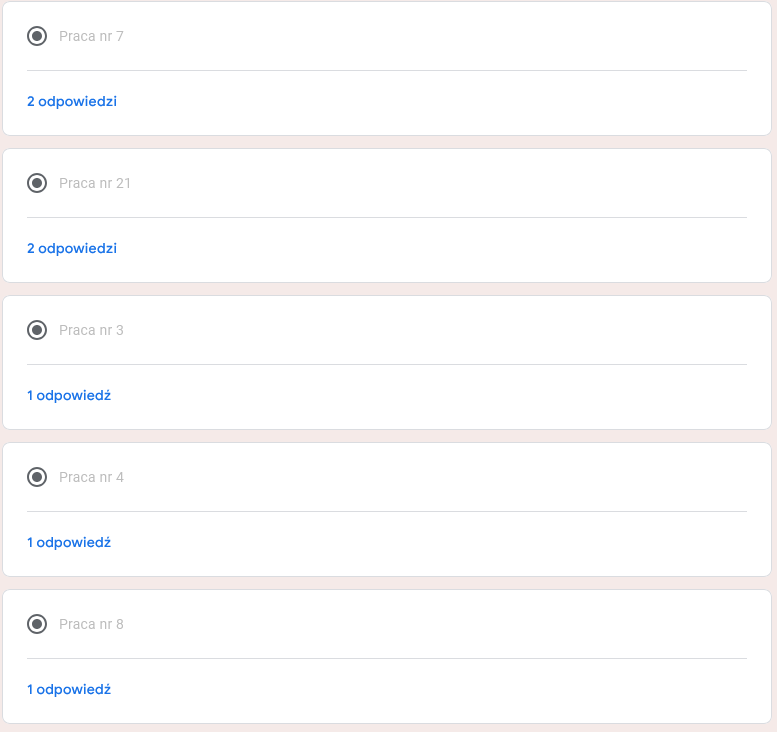
Task: Choose the Praca nr 4 radio option
Action: [x=37, y=477]
